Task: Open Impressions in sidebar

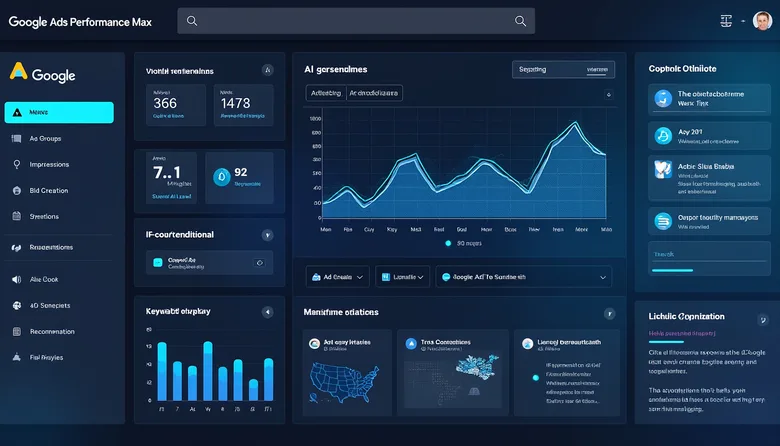Action: [49, 165]
